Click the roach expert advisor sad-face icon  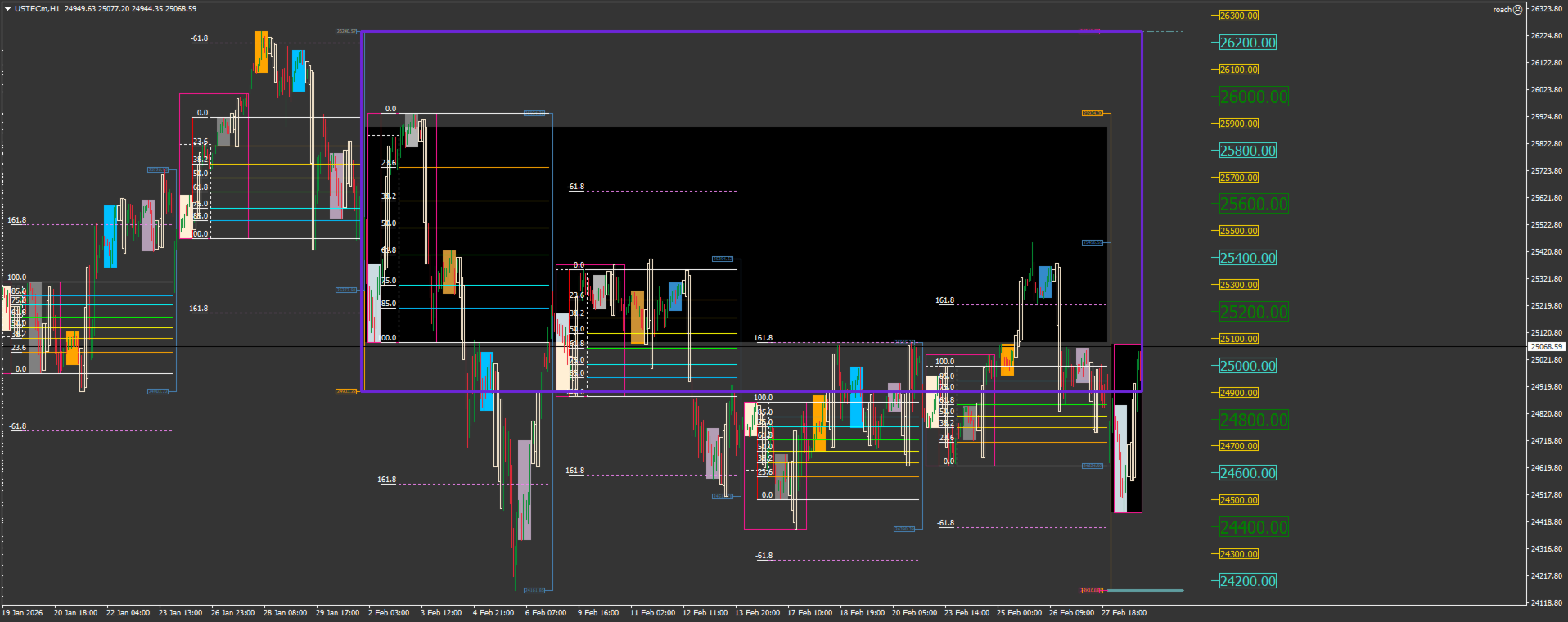click(1517, 10)
